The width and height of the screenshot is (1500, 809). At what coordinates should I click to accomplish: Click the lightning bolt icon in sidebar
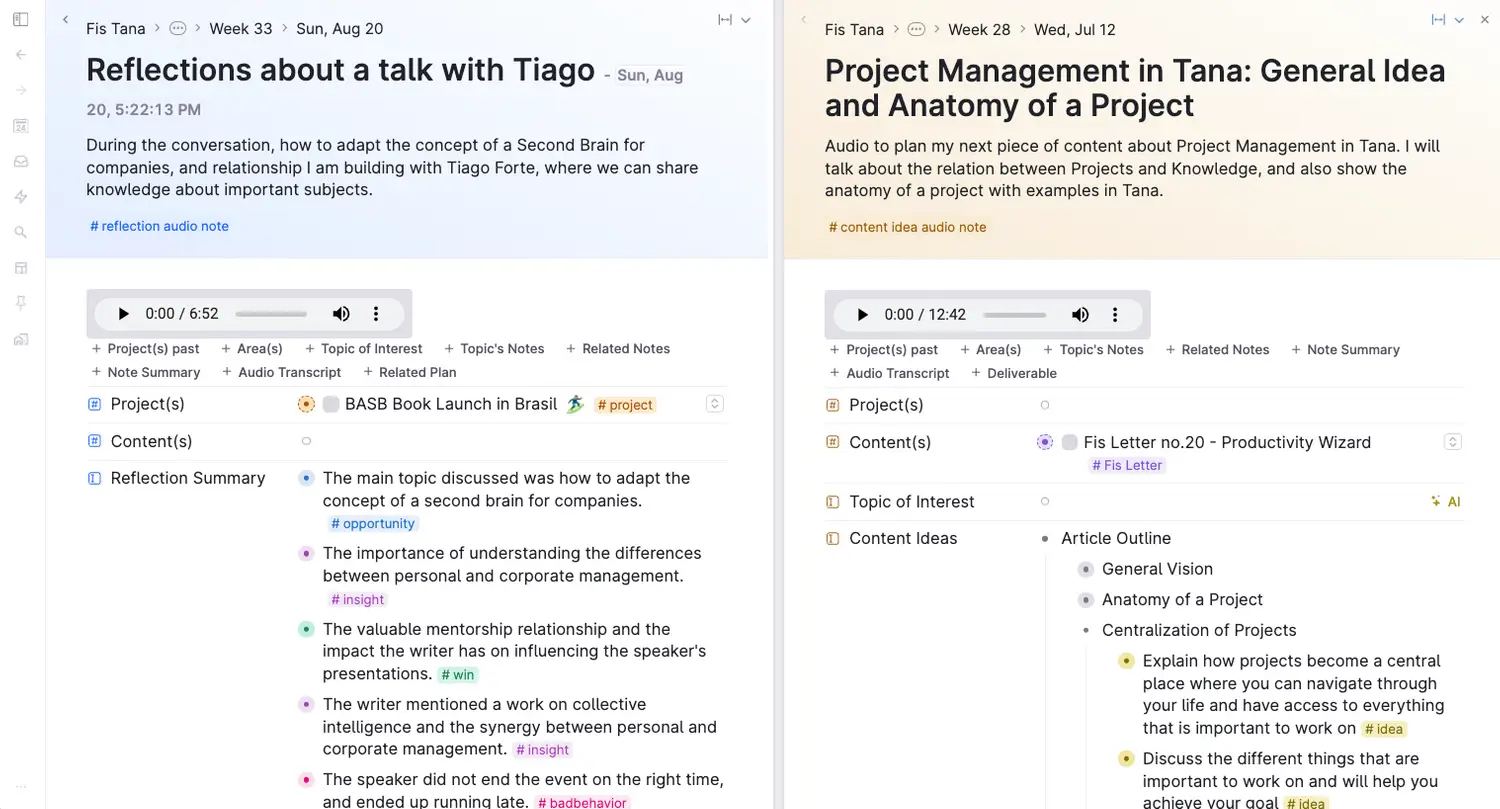click(x=21, y=197)
